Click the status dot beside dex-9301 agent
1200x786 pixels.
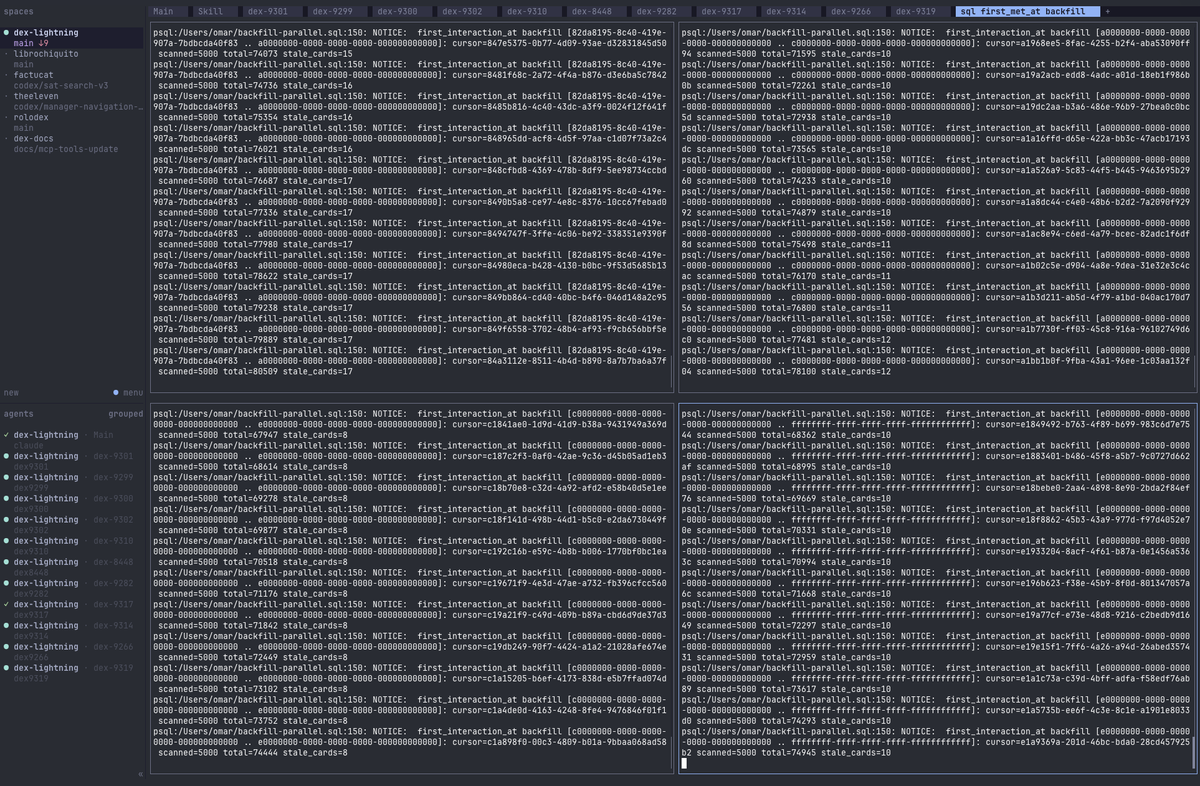pos(6,456)
